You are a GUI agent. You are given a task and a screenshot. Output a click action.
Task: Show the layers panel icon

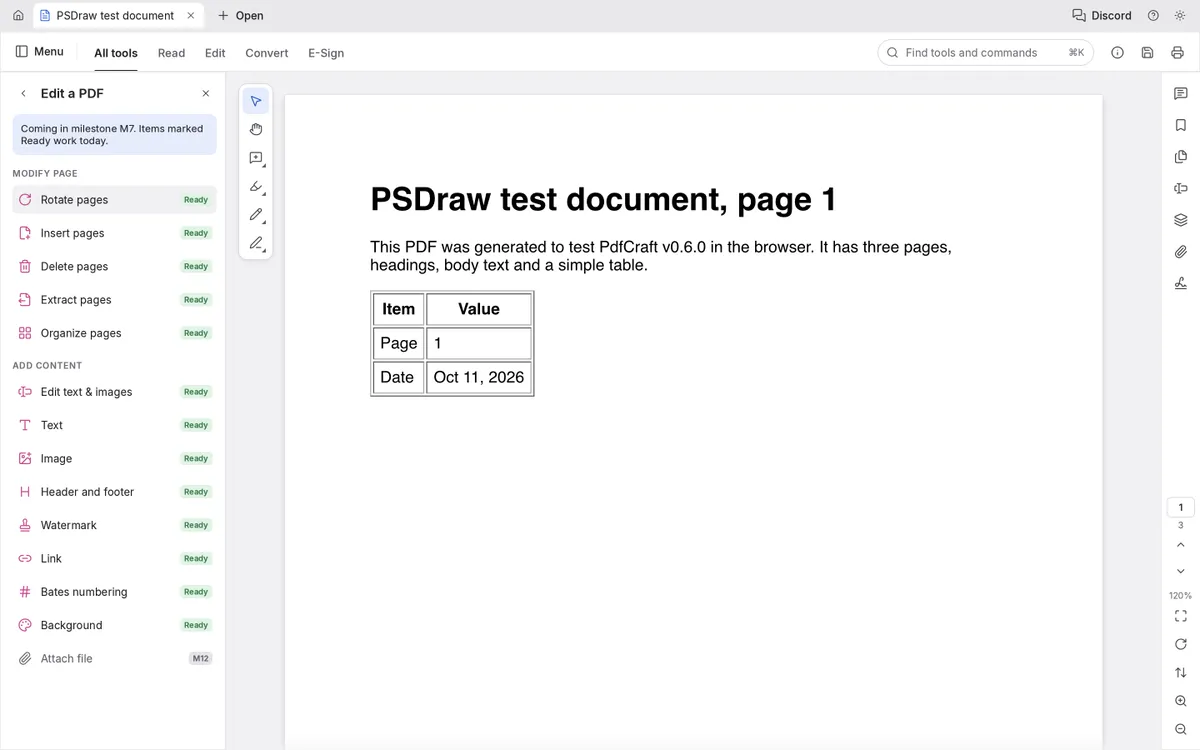[x=1181, y=220]
